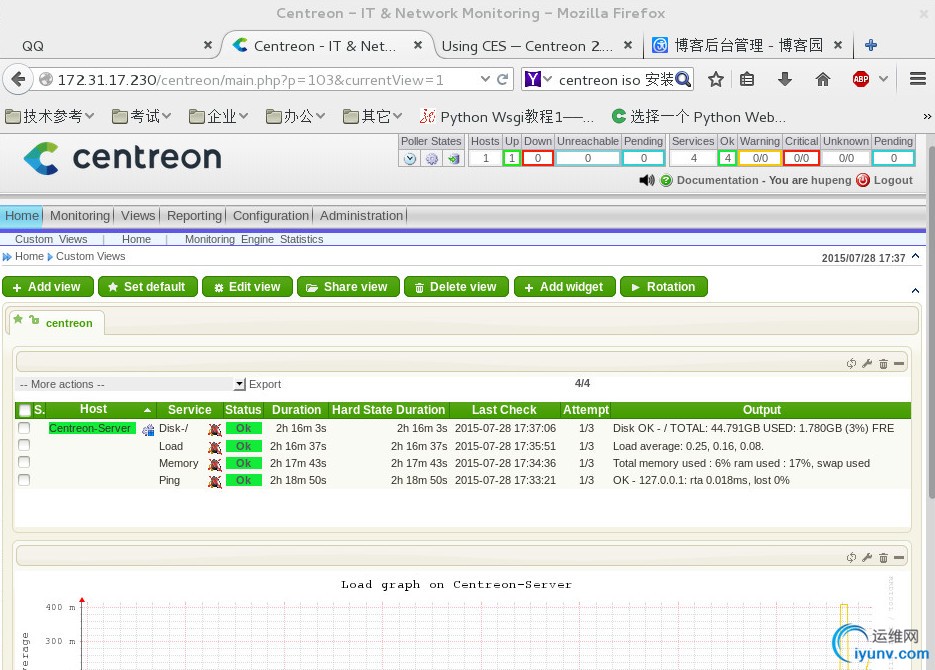Image resolution: width=935 pixels, height=670 pixels.
Task: Go to Firefox home page icon
Action: (823, 79)
